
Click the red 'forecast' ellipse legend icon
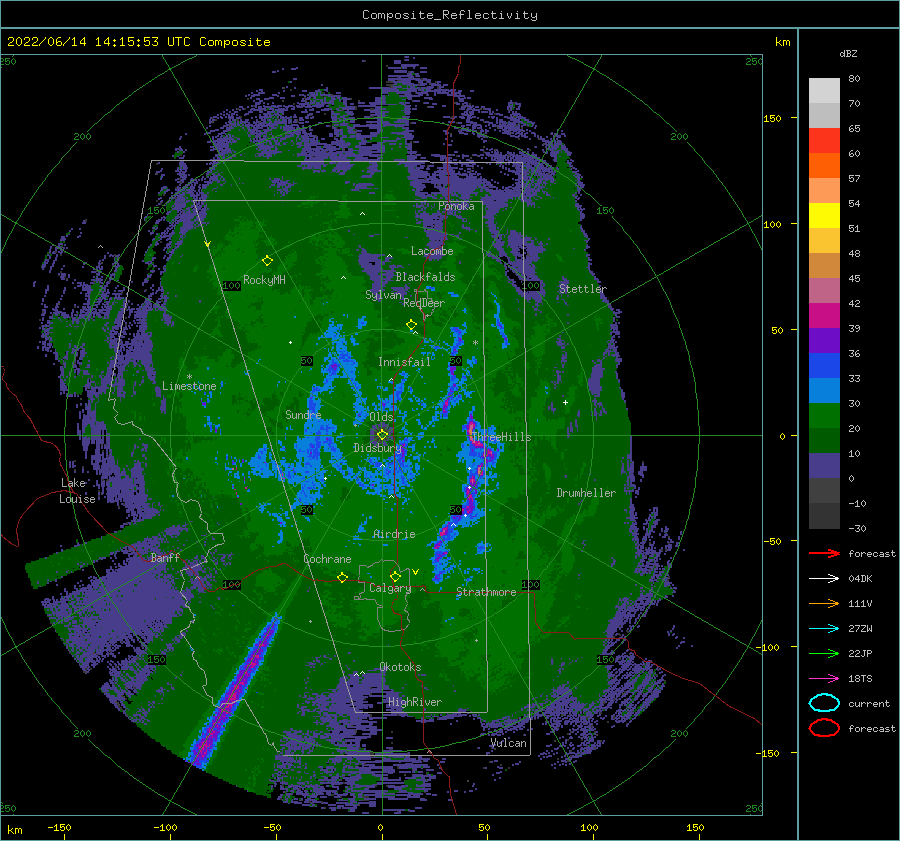pyautogui.click(x=824, y=728)
